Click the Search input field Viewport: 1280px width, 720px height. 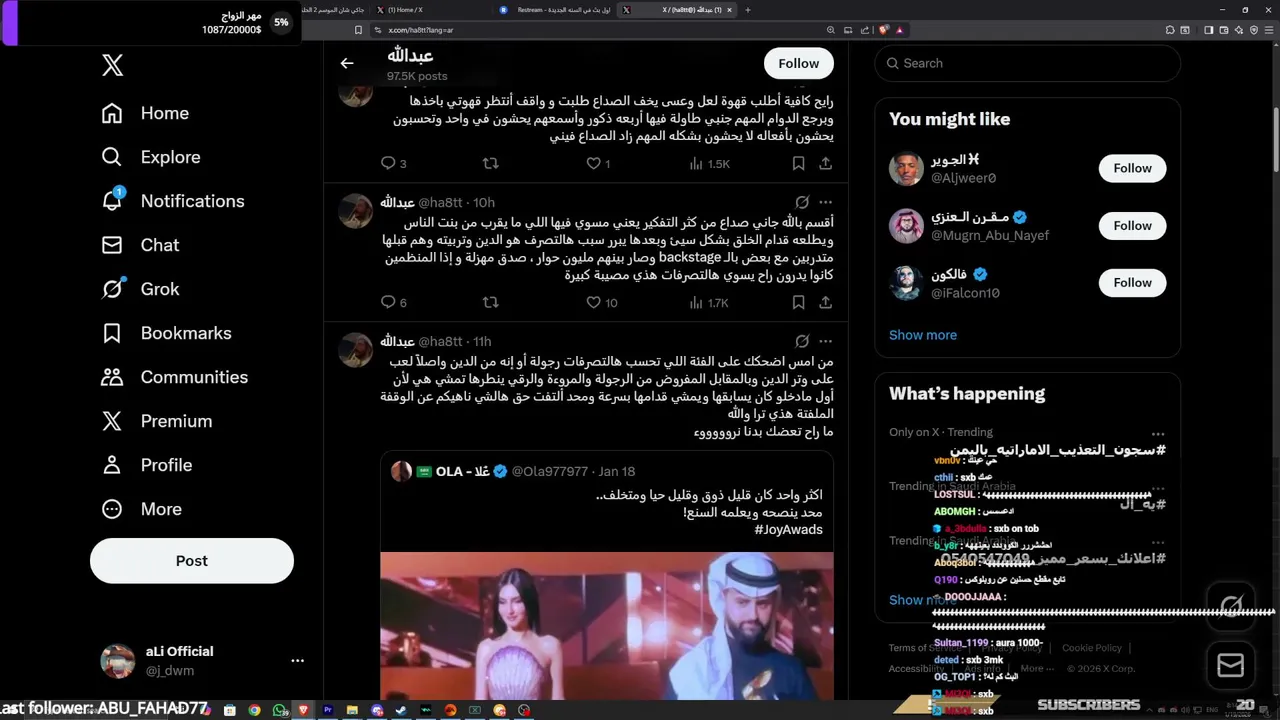click(x=1028, y=63)
